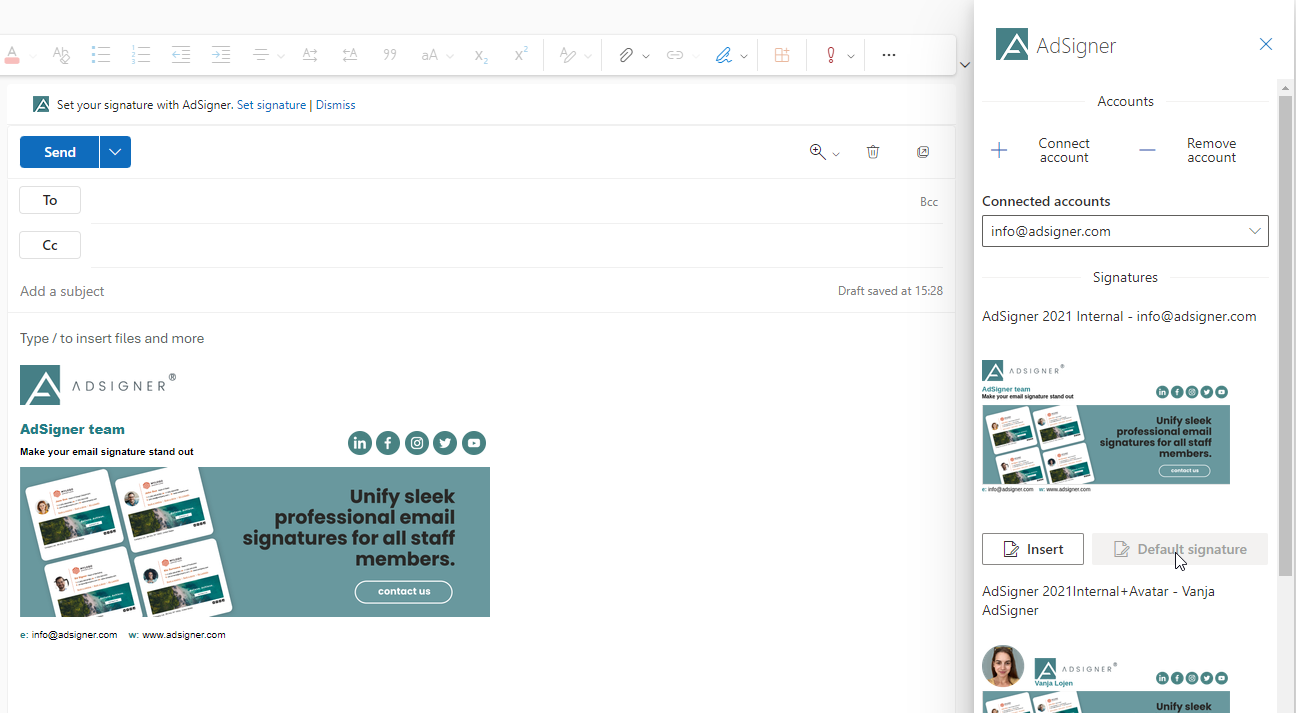The height and width of the screenshot is (713, 1296).
Task: Open the apps add-in icon
Action: (x=782, y=55)
